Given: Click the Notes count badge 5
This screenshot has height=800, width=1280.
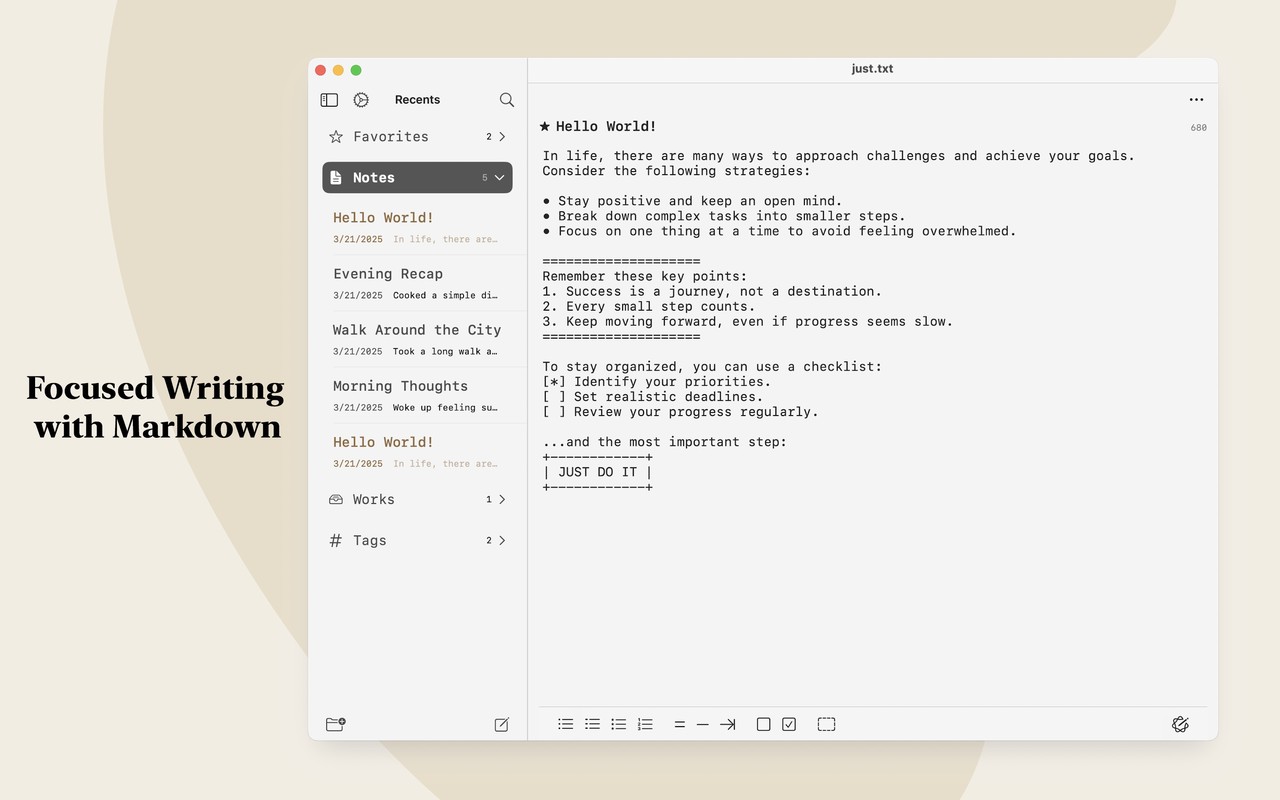Looking at the screenshot, I should coord(485,178).
